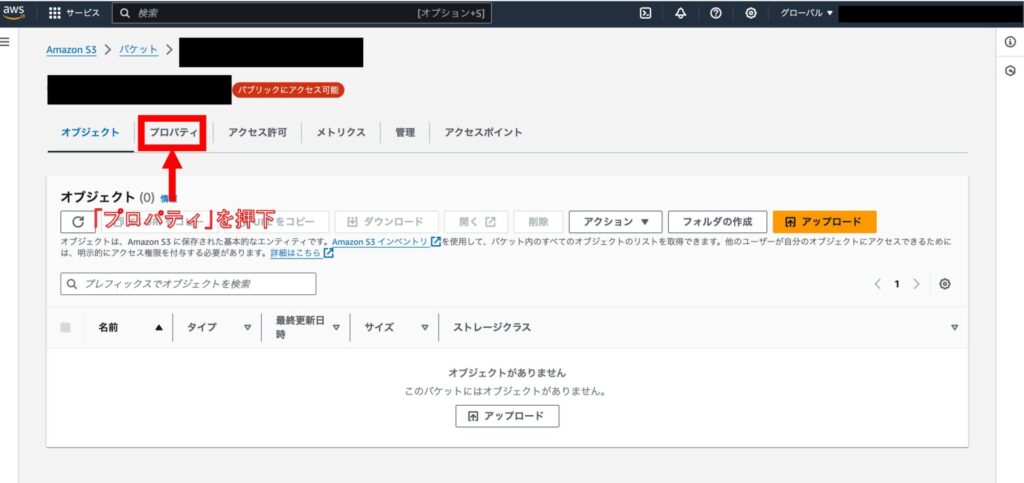
Task: Click the search magnifier in top bar
Action: pyautogui.click(x=125, y=13)
